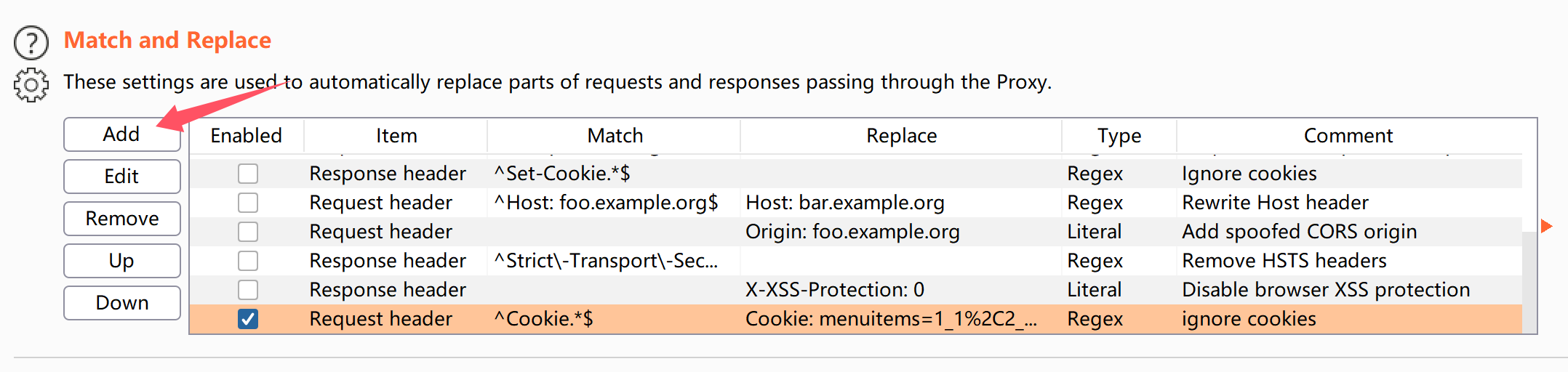The image size is (1568, 372).
Task: Enable the Set-Cookie response header rule
Action: click(x=248, y=174)
